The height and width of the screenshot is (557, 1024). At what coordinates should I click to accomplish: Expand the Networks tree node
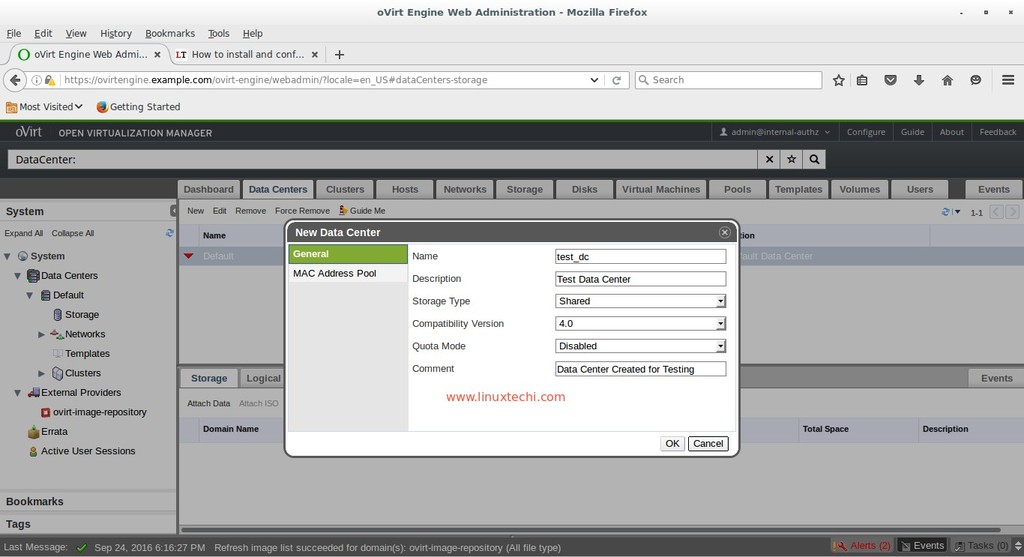pyautogui.click(x=41, y=334)
